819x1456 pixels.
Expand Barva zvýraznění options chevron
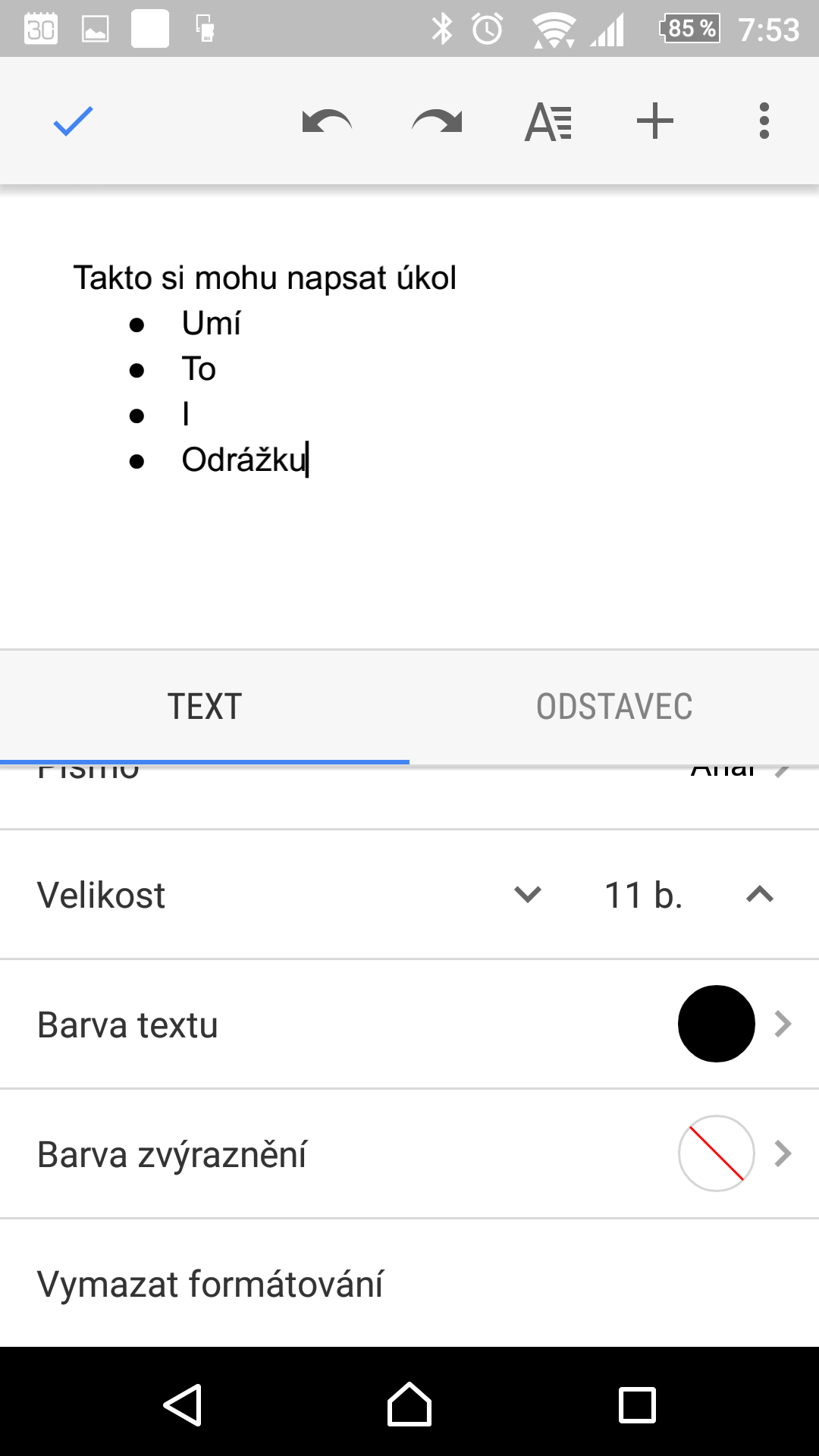[x=783, y=1153]
